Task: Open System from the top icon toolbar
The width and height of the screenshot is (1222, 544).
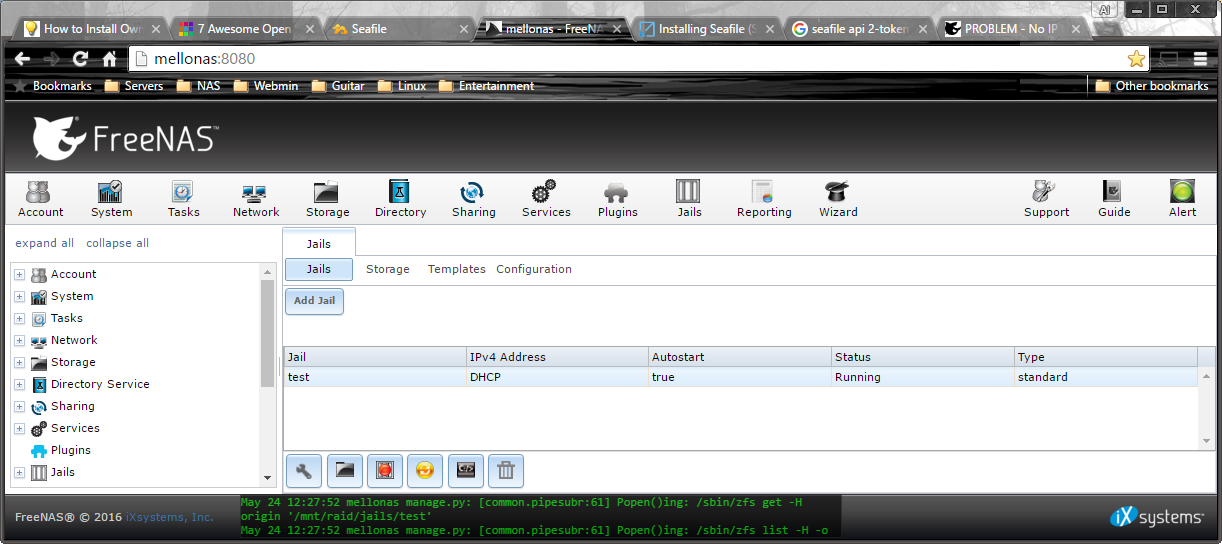Action: click(x=111, y=199)
